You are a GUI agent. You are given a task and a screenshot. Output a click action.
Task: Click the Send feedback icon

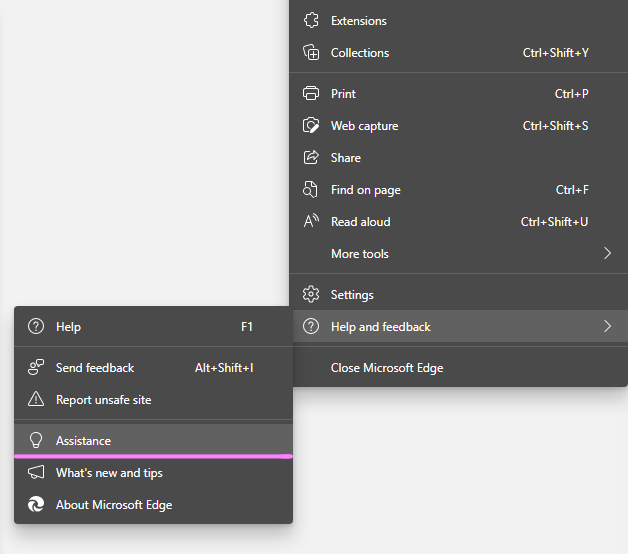click(x=36, y=367)
